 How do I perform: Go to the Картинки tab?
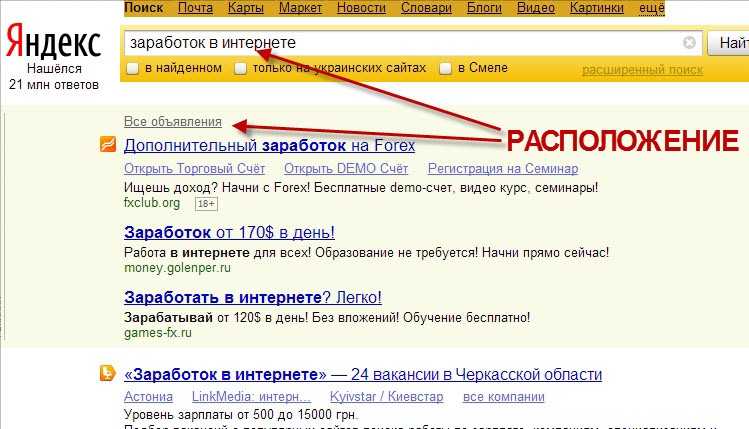pyautogui.click(x=597, y=8)
